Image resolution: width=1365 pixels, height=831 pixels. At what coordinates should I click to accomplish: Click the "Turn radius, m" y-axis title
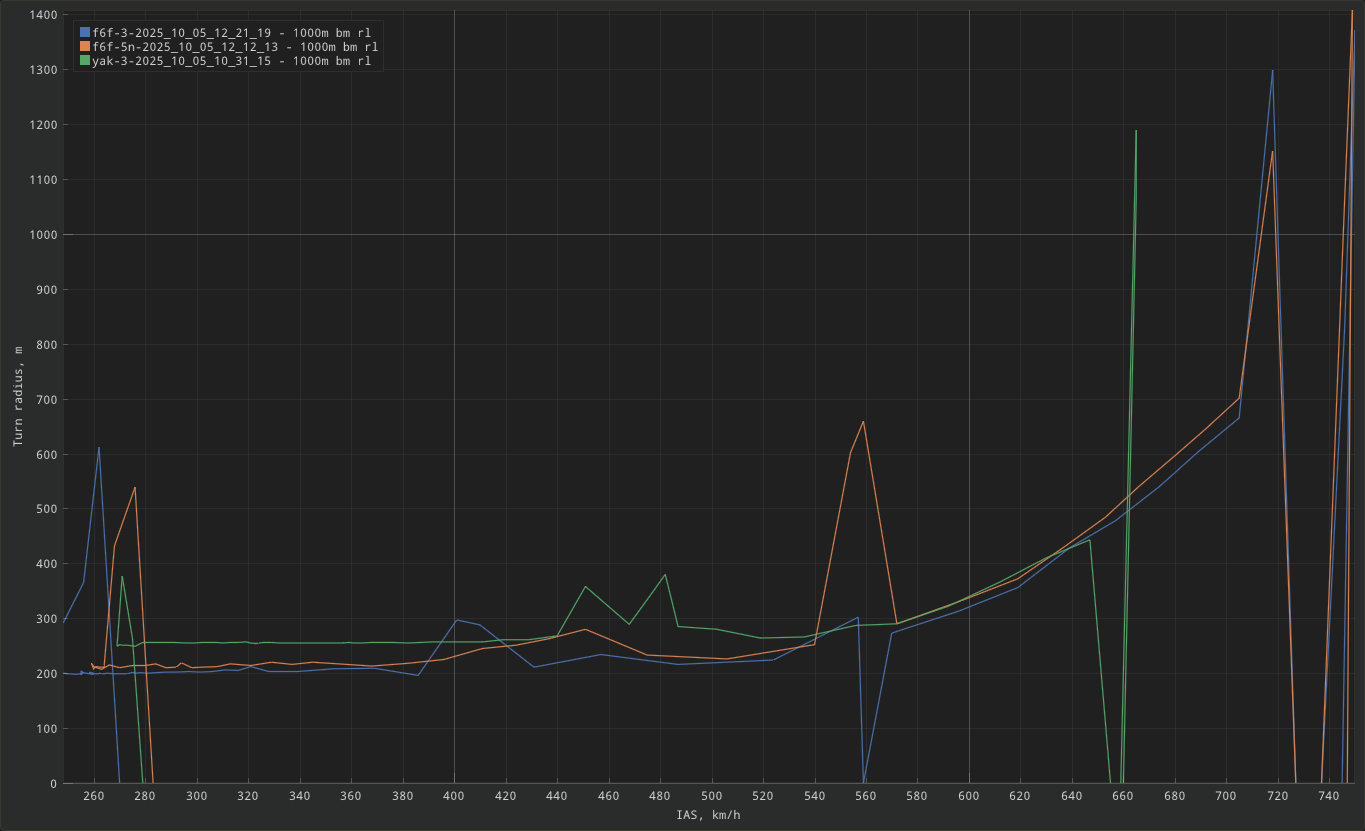17,396
